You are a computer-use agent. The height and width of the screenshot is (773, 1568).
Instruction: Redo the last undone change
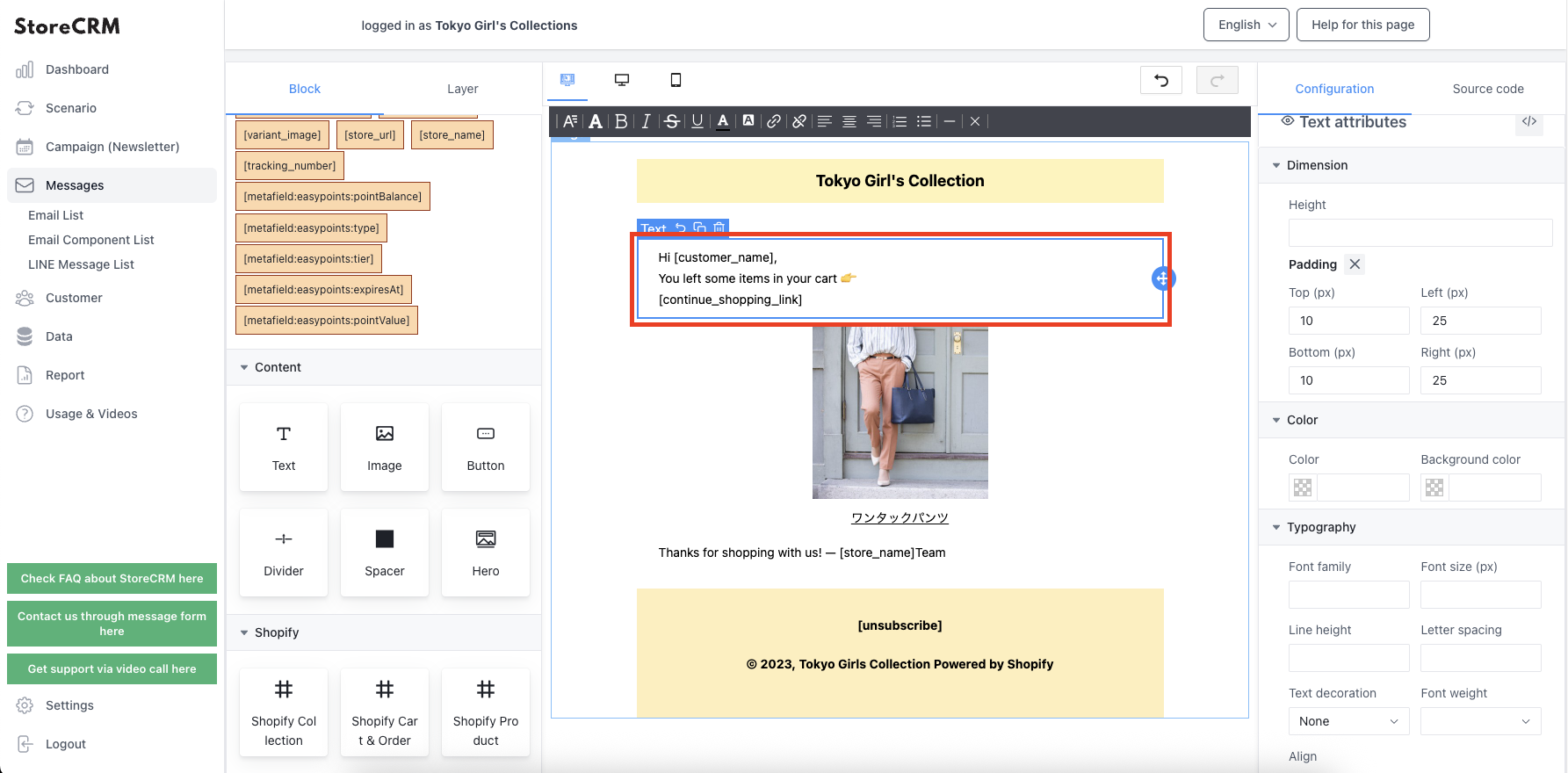click(1218, 80)
